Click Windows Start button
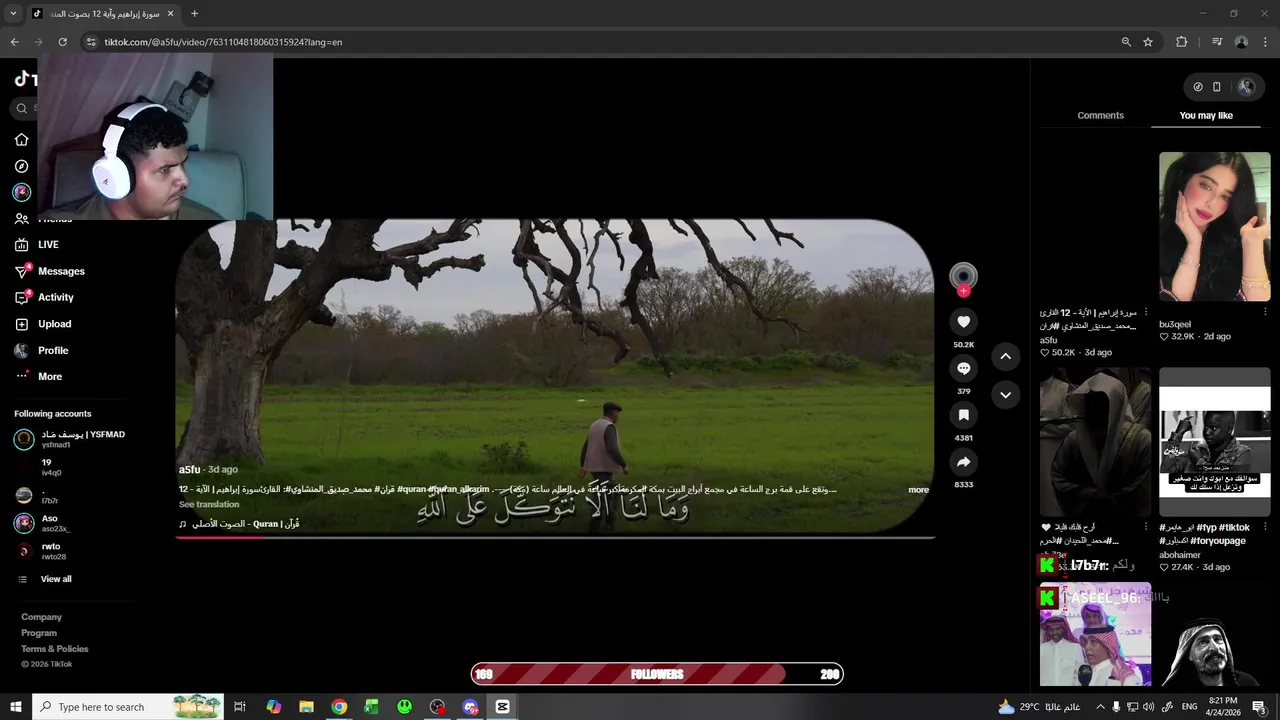Viewport: 1280px width, 720px height. (x=15, y=707)
